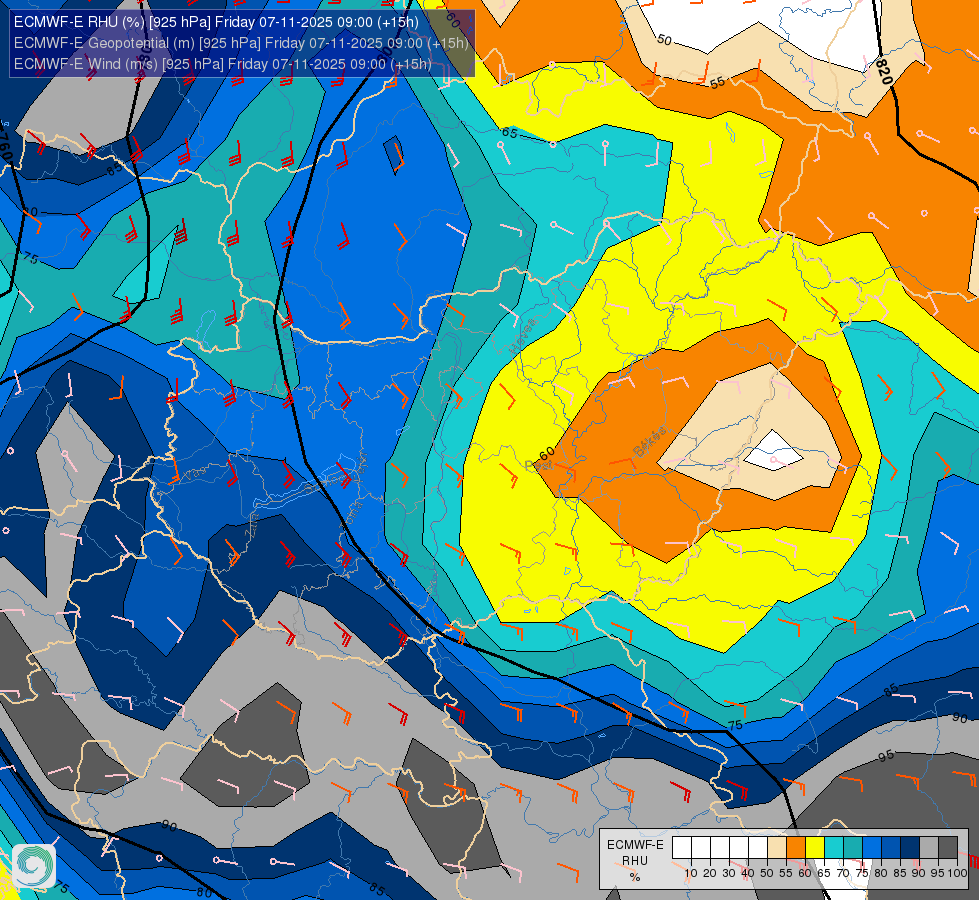
Task: Click the 10 tick value in the legend
Action: [x=691, y=873]
